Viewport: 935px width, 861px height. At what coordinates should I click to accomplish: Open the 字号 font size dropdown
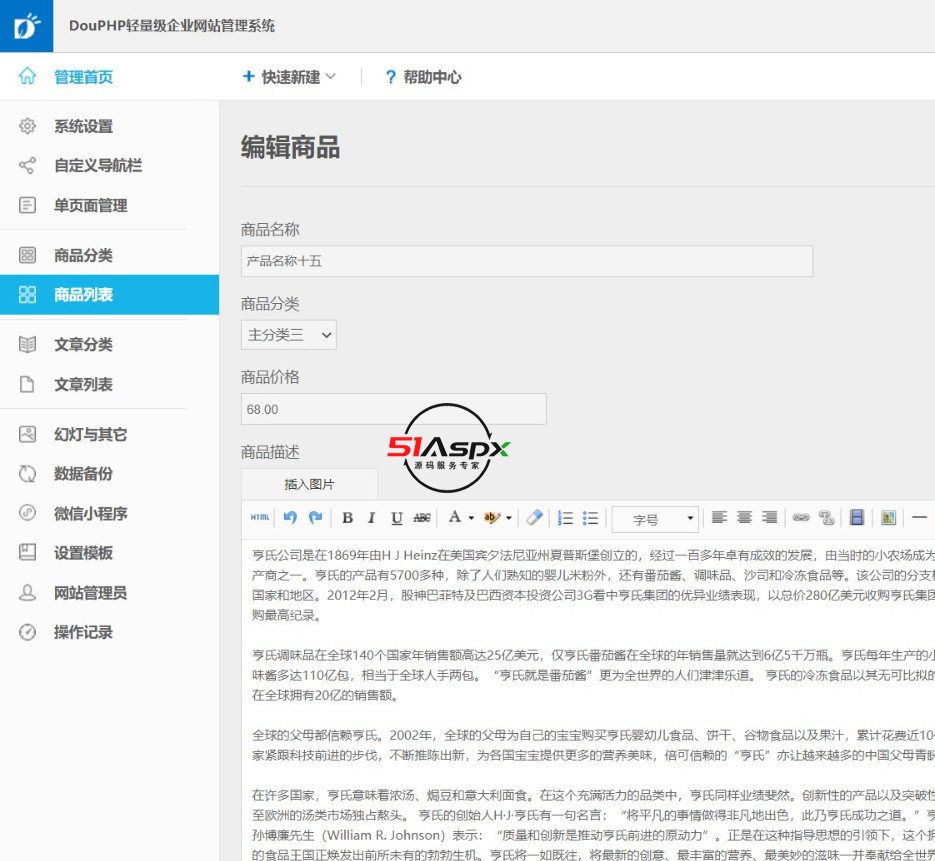[655, 519]
